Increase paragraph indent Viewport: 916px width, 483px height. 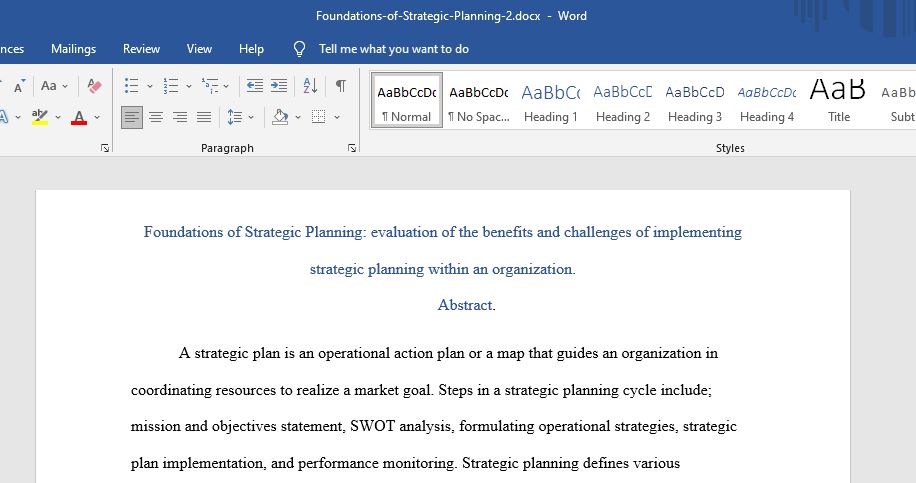pyautogui.click(x=279, y=86)
